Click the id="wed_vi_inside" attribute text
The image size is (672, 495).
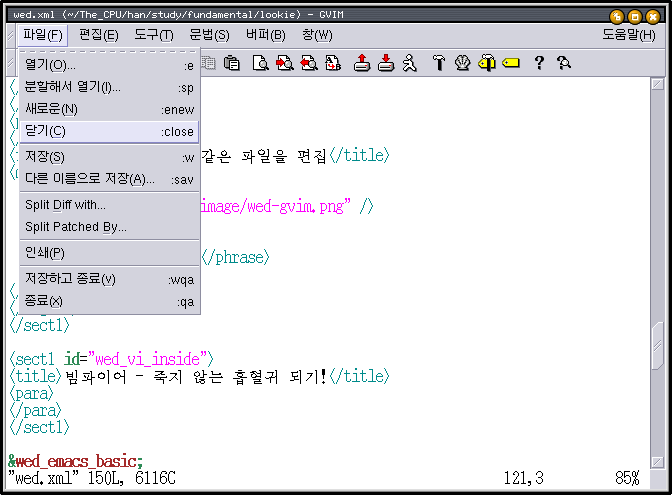click(x=136, y=359)
